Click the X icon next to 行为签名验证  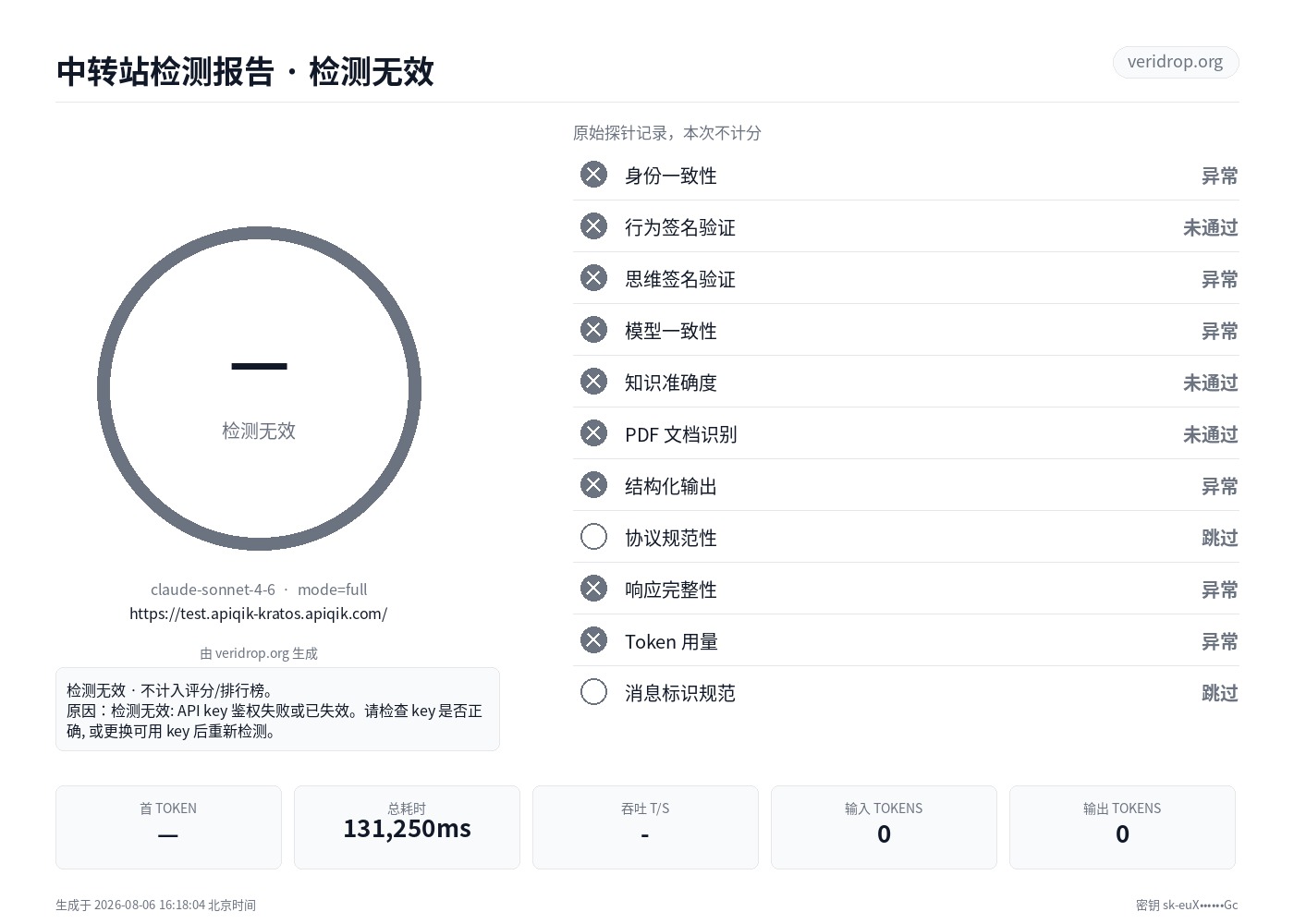coord(593,226)
